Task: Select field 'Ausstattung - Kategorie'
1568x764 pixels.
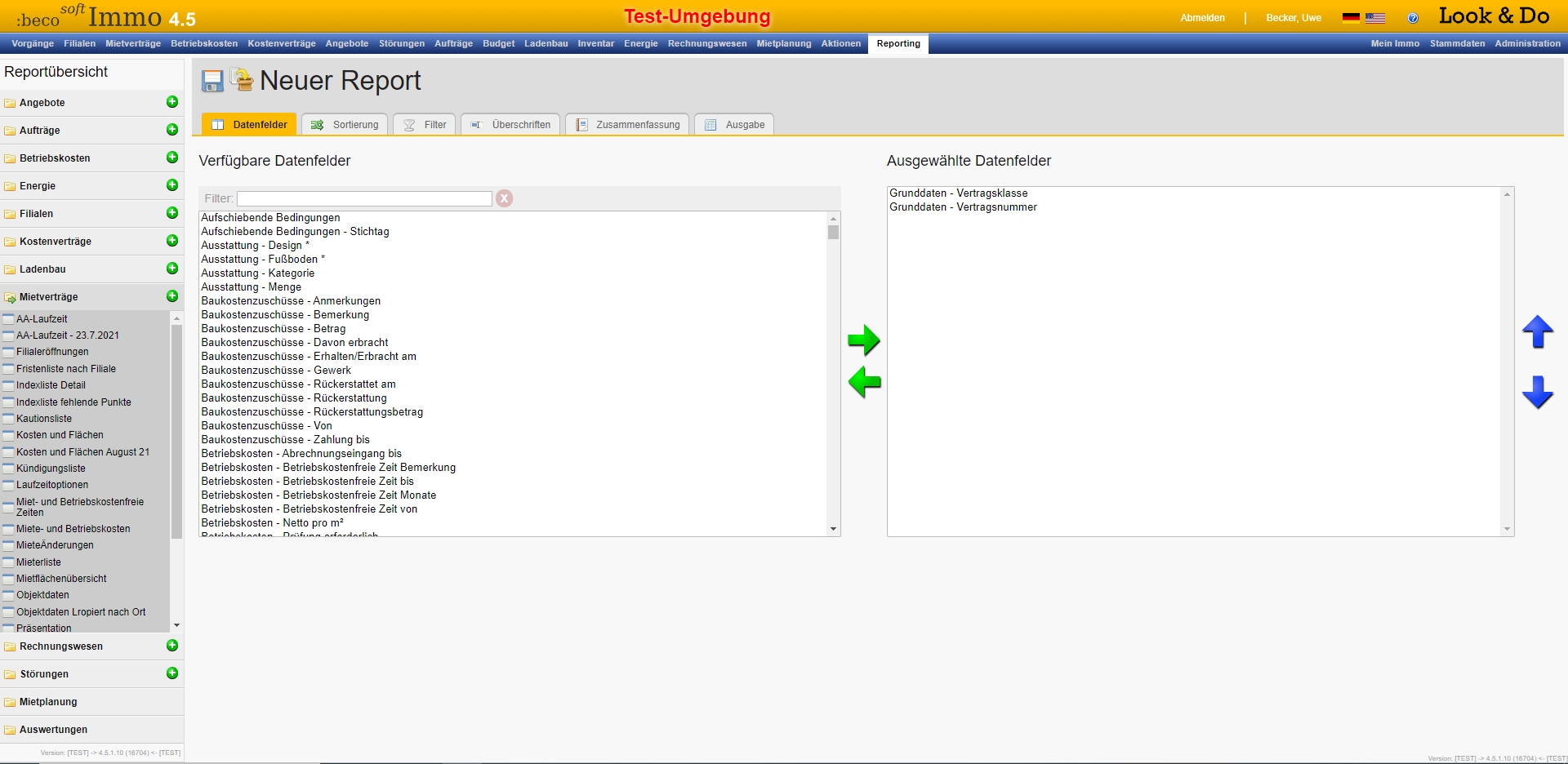Action: tap(258, 273)
